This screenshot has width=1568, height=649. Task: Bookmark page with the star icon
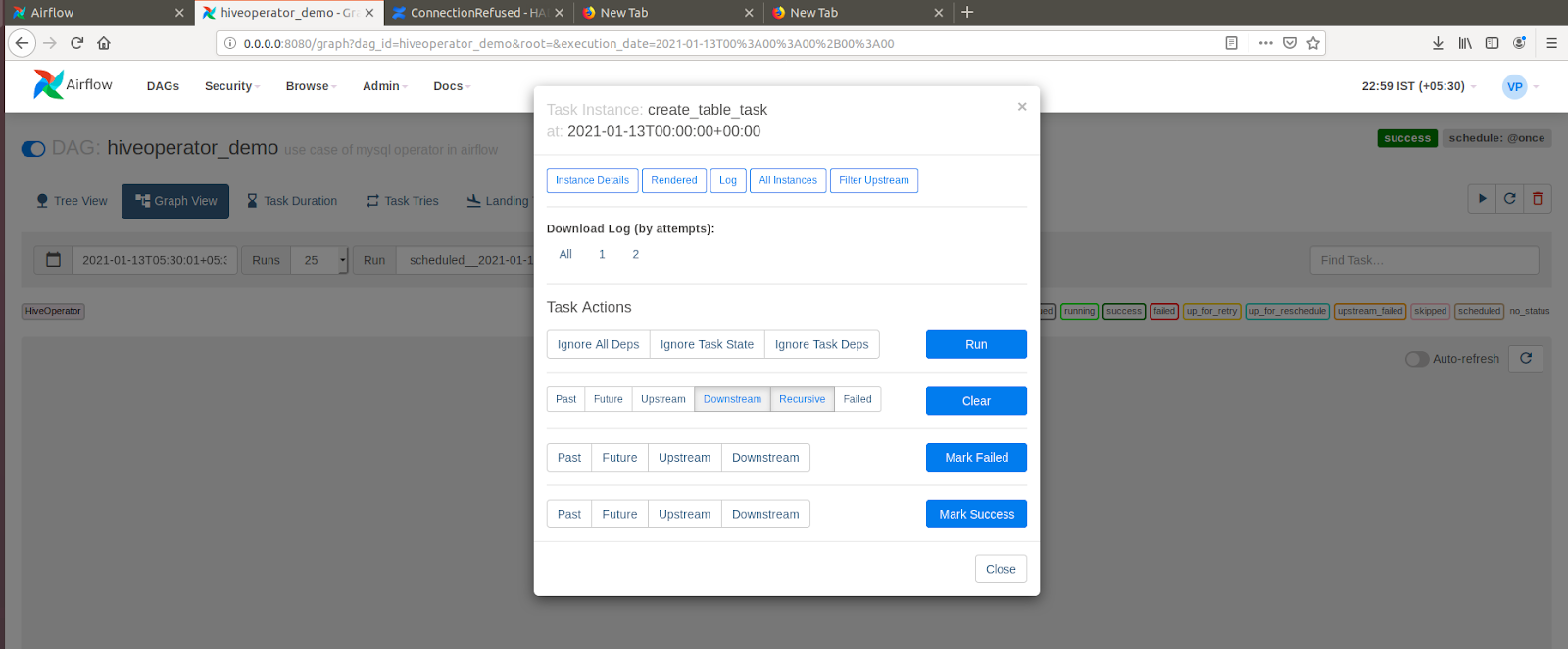click(1313, 43)
